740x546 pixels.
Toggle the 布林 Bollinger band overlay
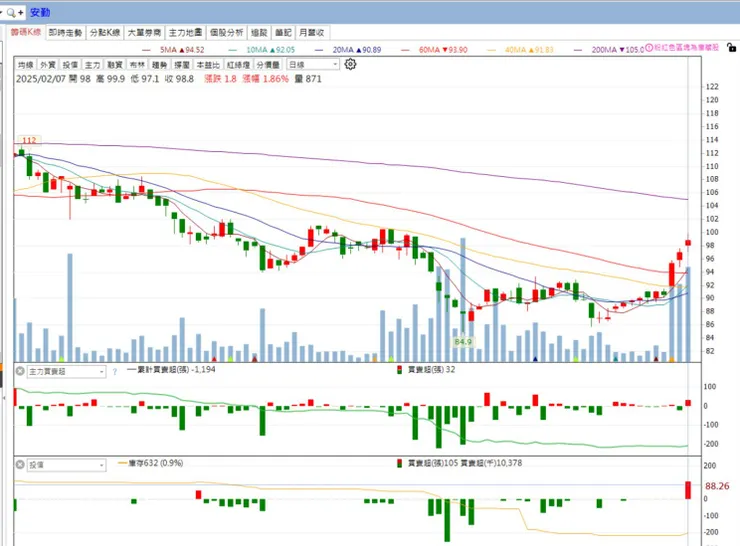[x=137, y=65]
